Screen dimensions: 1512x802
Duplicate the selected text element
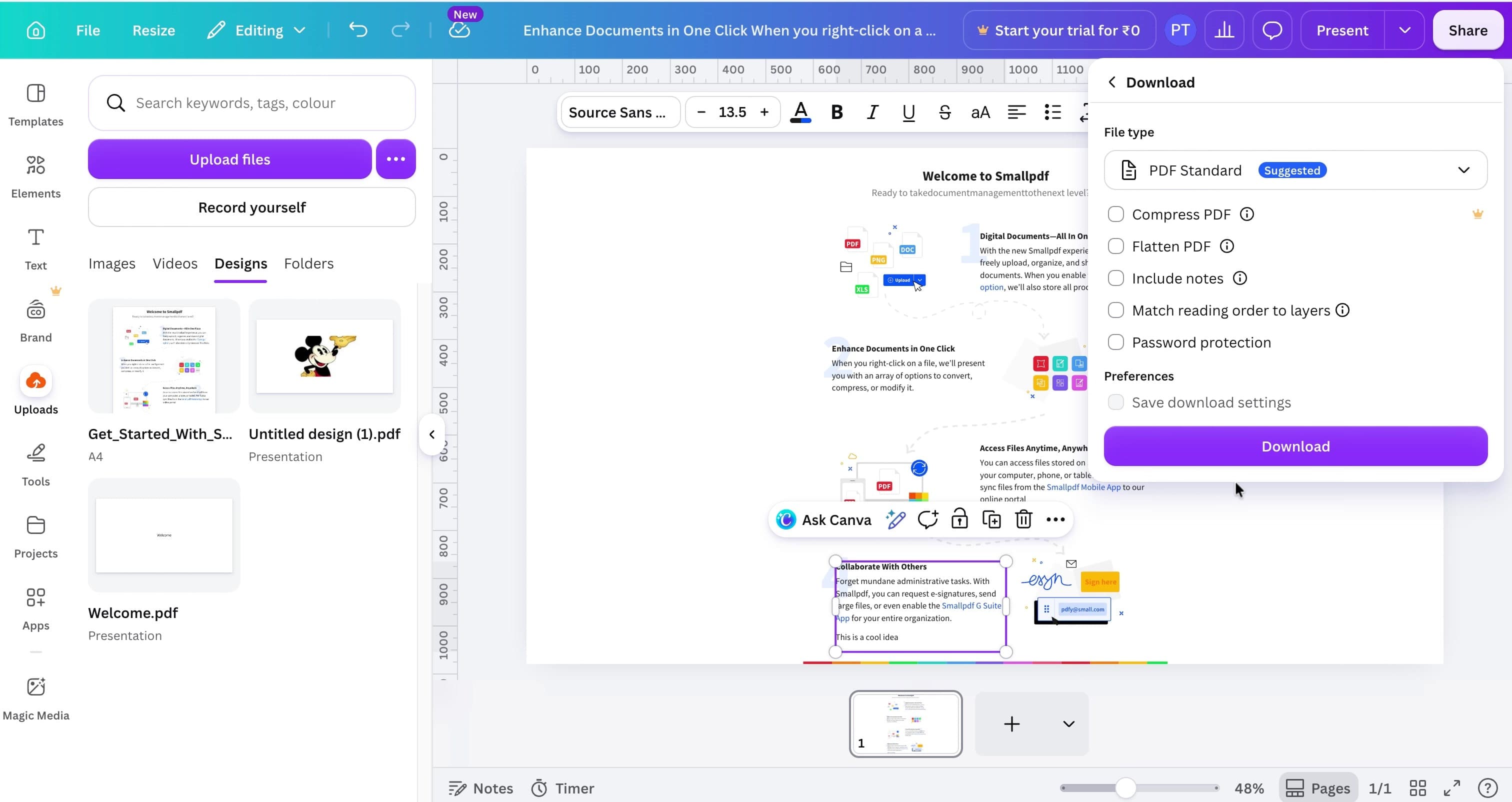click(x=991, y=519)
